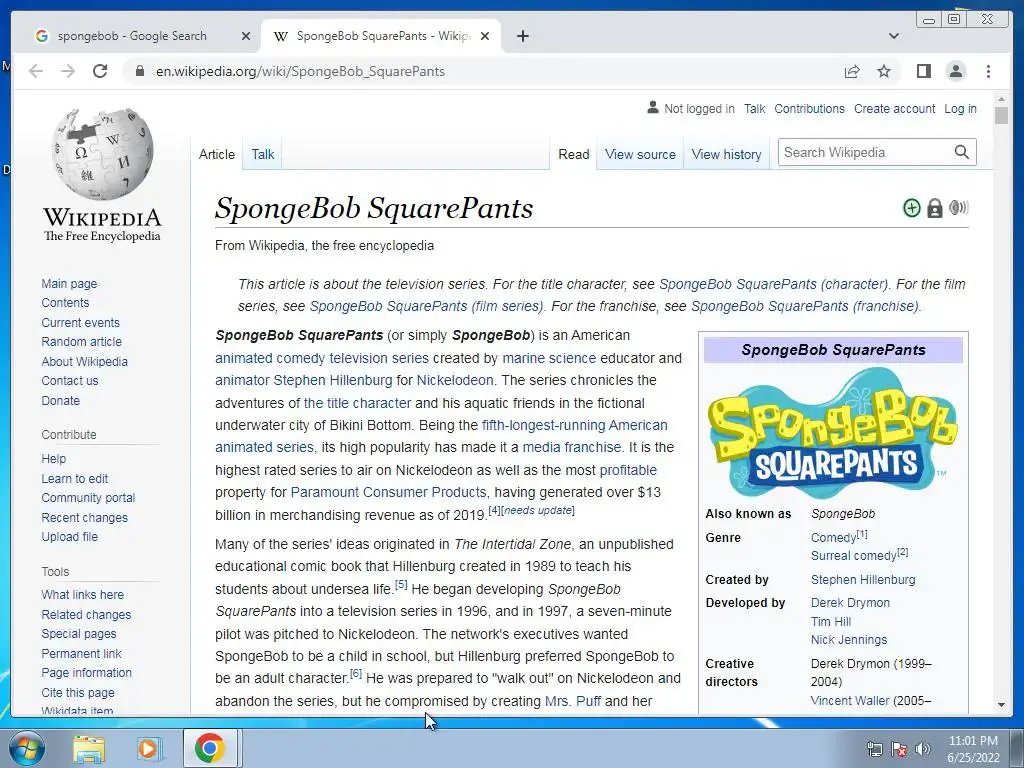Screen dimensions: 1024x768
Task: Click the Create account link
Action: click(x=895, y=108)
